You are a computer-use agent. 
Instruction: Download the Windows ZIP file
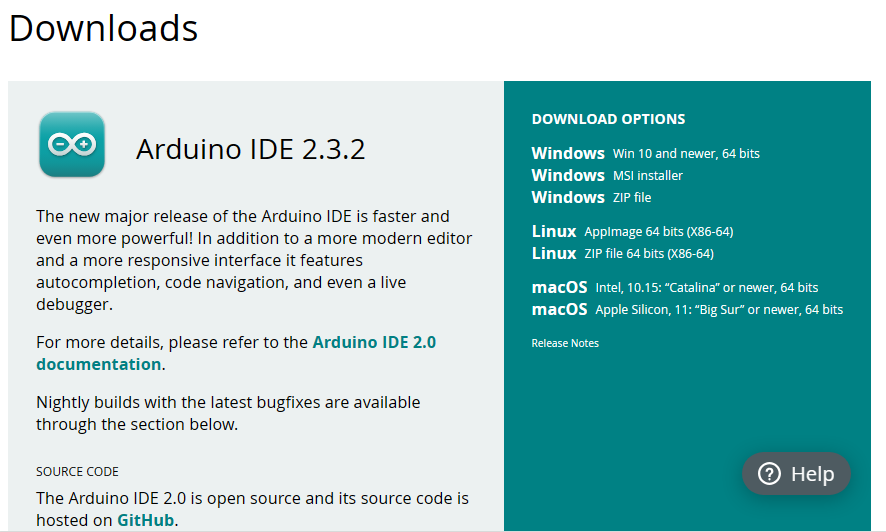click(x=591, y=197)
